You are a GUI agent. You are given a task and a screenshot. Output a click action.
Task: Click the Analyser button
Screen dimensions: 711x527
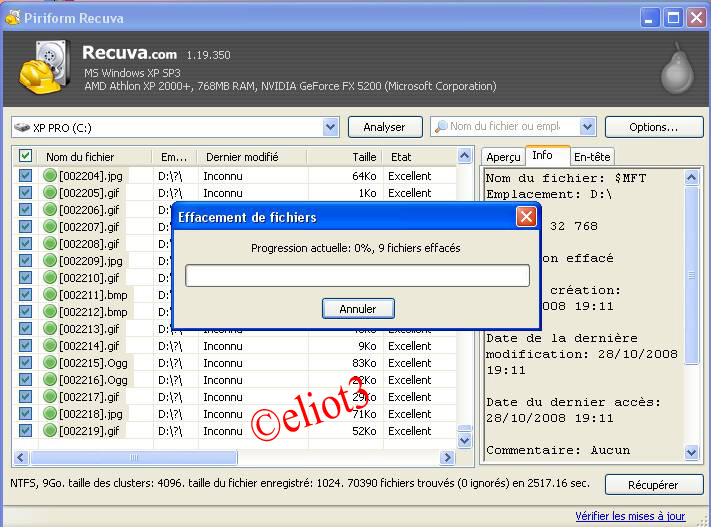[x=385, y=127]
